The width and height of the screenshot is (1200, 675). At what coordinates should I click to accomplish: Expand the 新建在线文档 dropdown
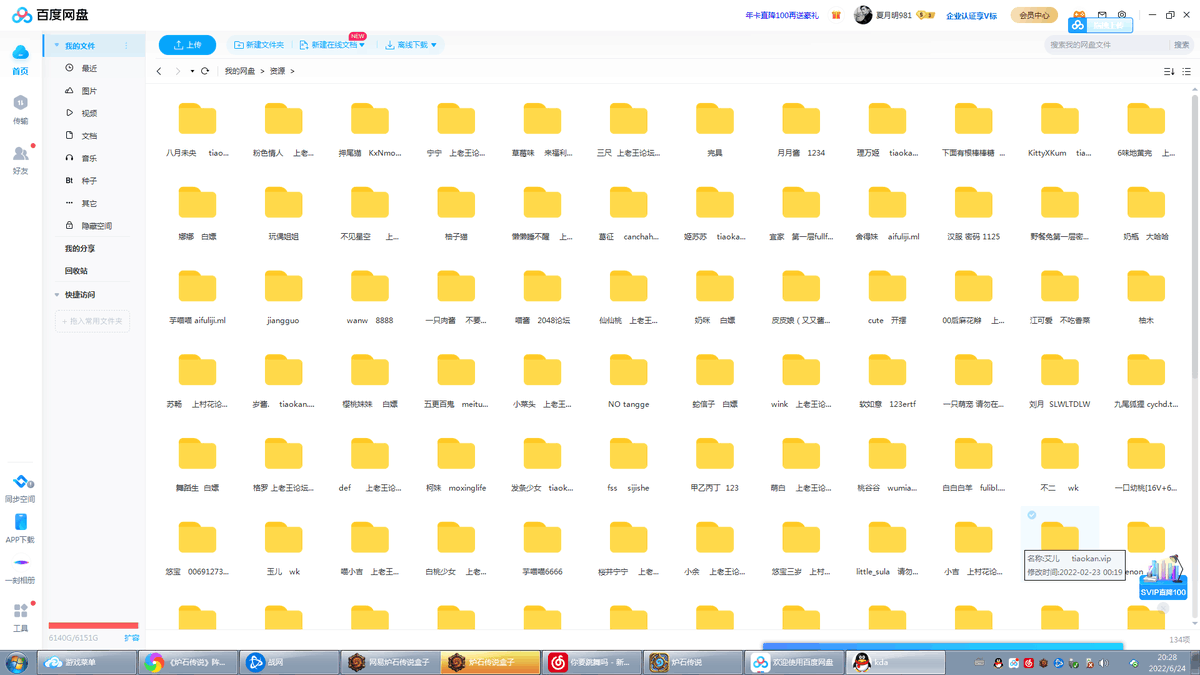[x=361, y=45]
